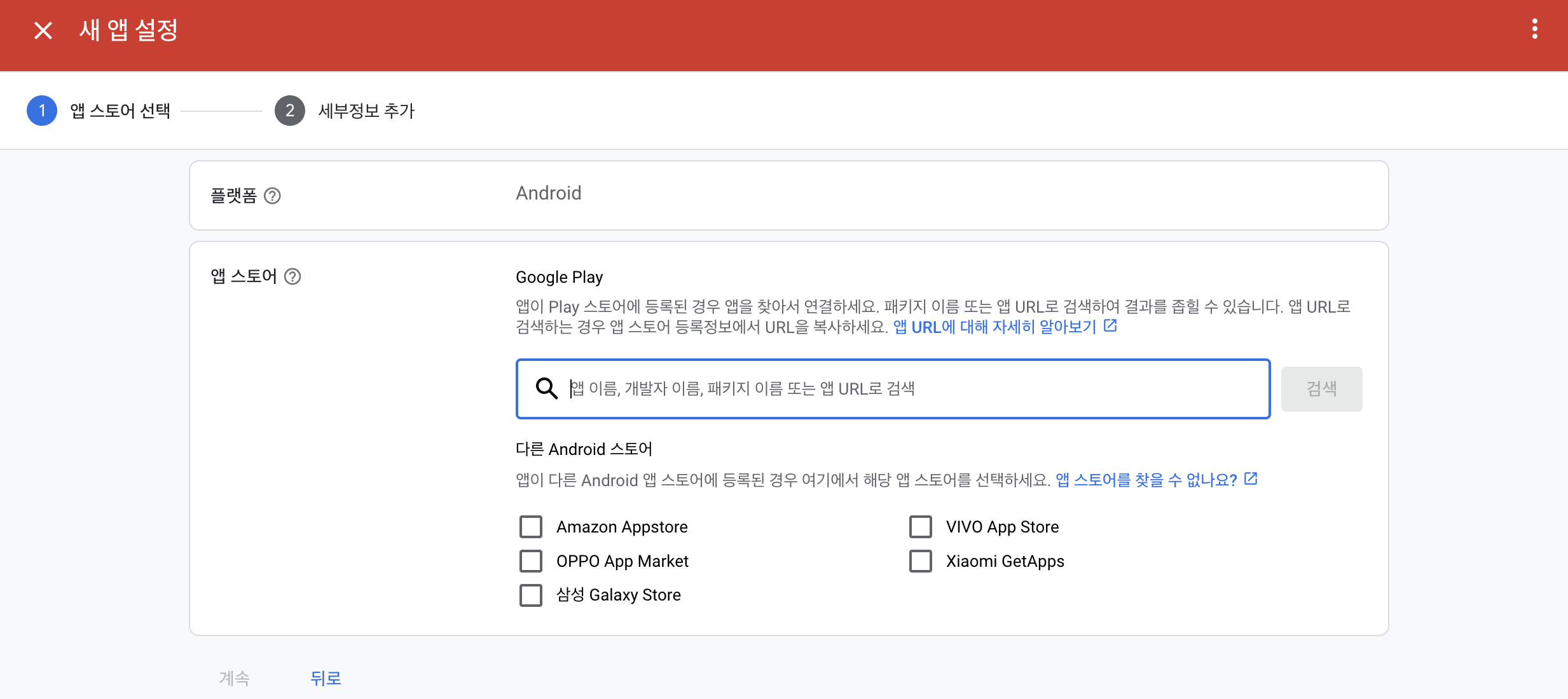
Task: Click step 2 gray circle indicator
Action: [x=289, y=111]
